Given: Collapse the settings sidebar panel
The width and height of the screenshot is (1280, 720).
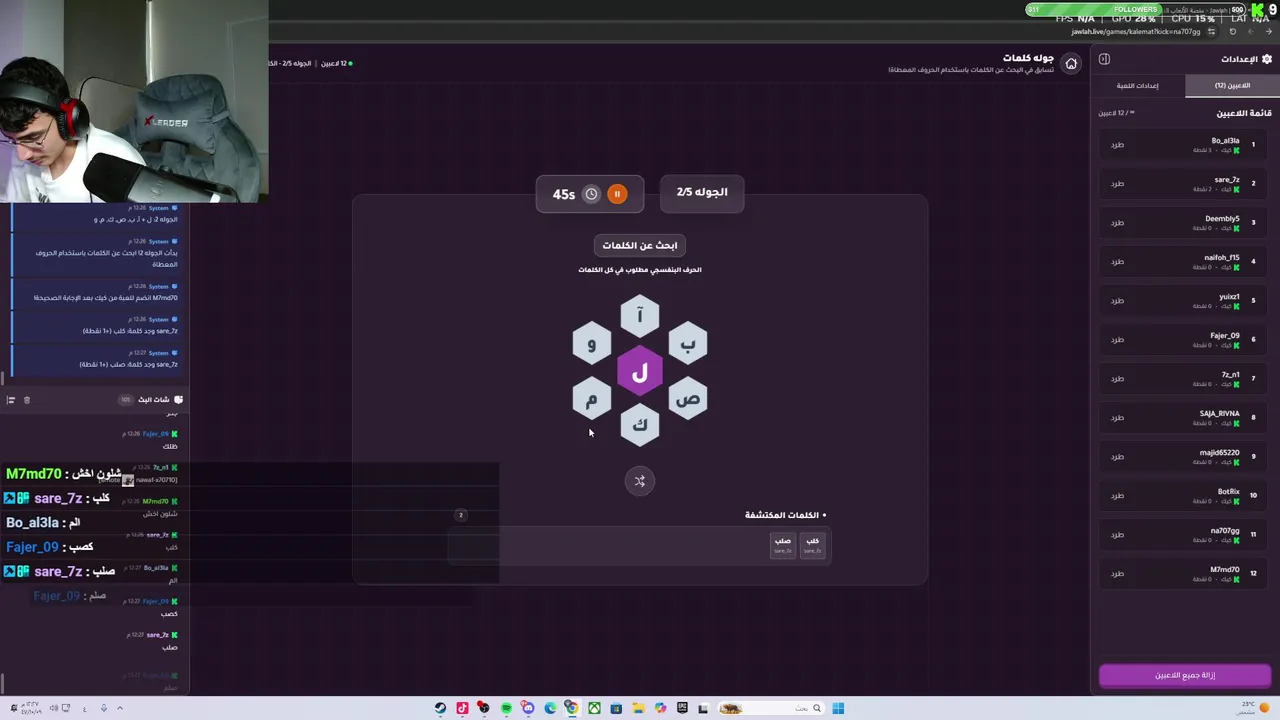Looking at the screenshot, I should pyautogui.click(x=1104, y=59).
